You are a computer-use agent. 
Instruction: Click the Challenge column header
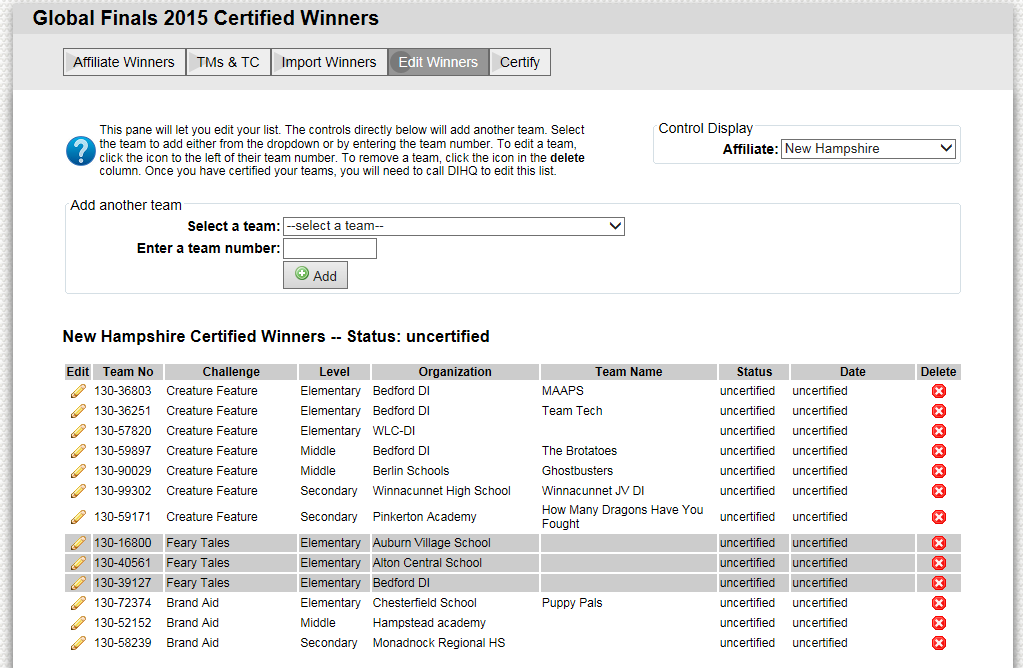[231, 372]
